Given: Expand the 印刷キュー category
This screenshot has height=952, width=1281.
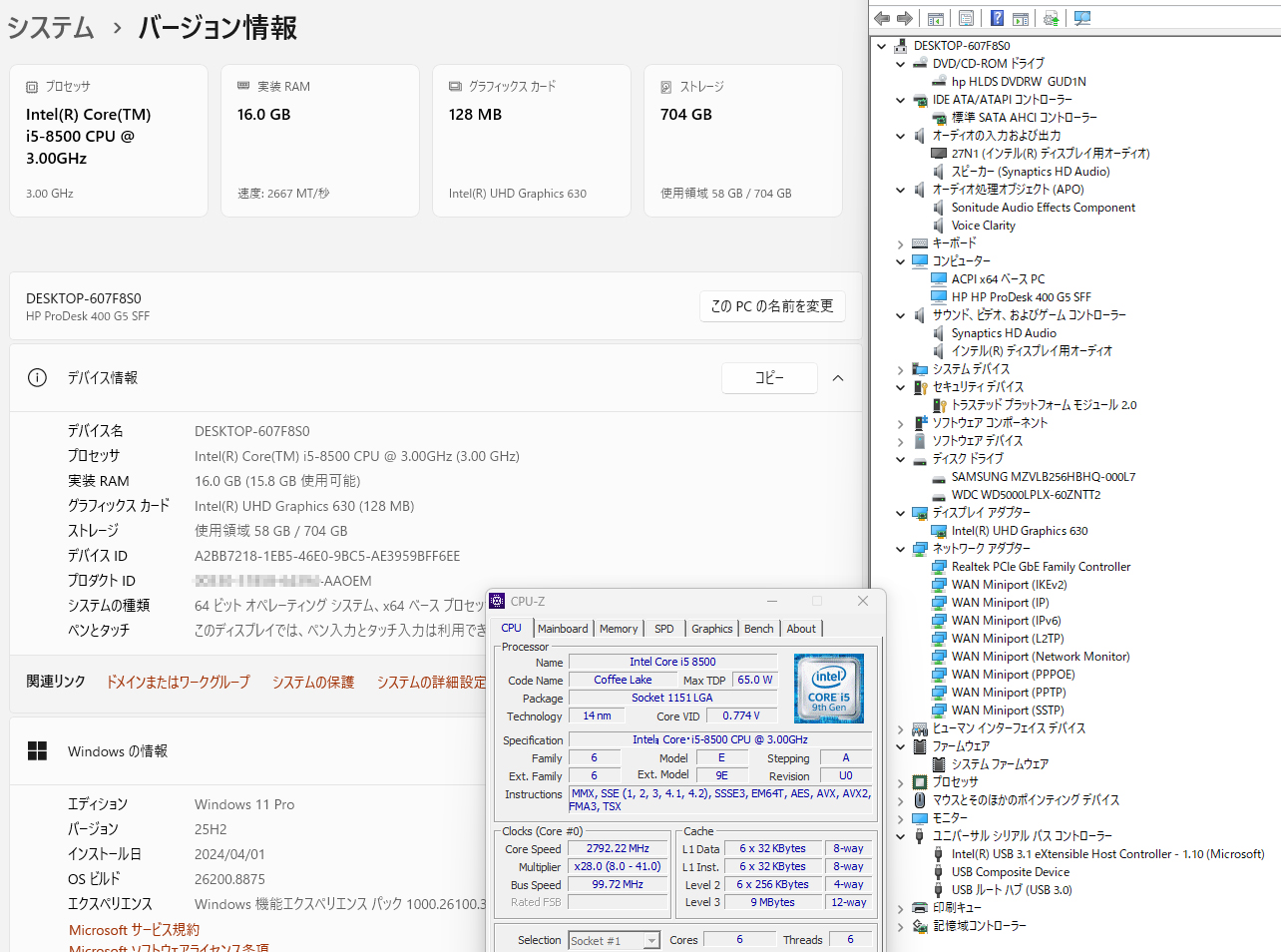Looking at the screenshot, I should tap(900, 908).
